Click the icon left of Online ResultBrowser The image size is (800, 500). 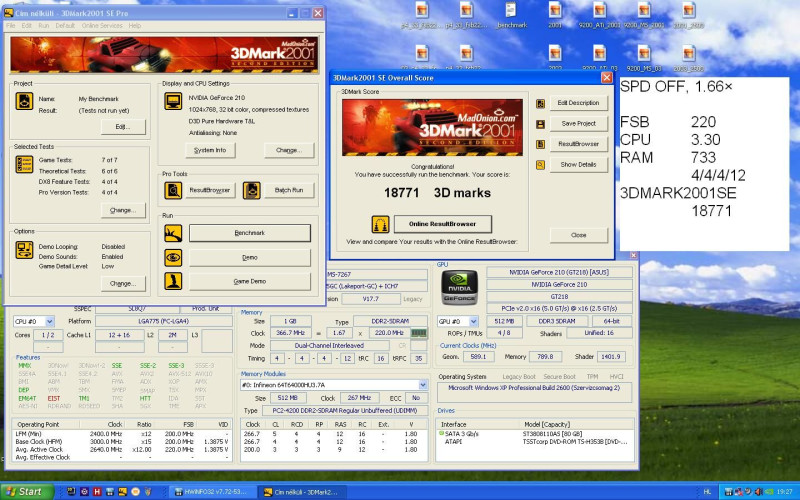tap(380, 224)
